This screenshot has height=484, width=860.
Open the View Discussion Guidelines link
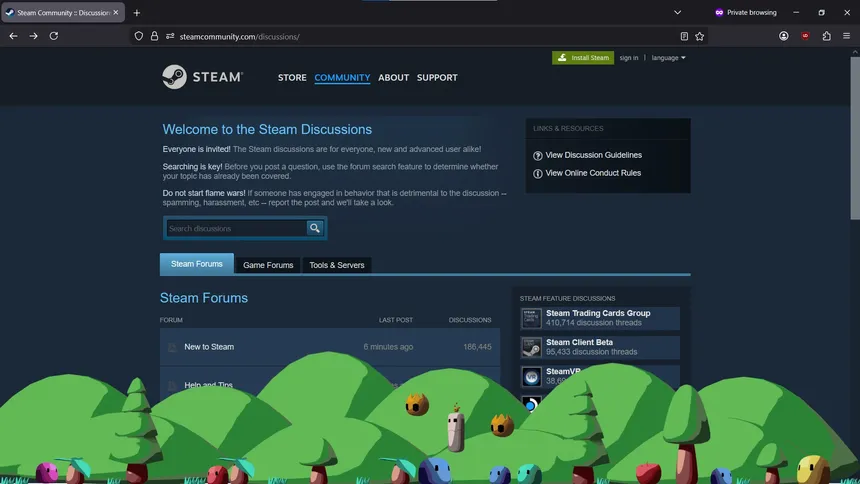click(593, 155)
